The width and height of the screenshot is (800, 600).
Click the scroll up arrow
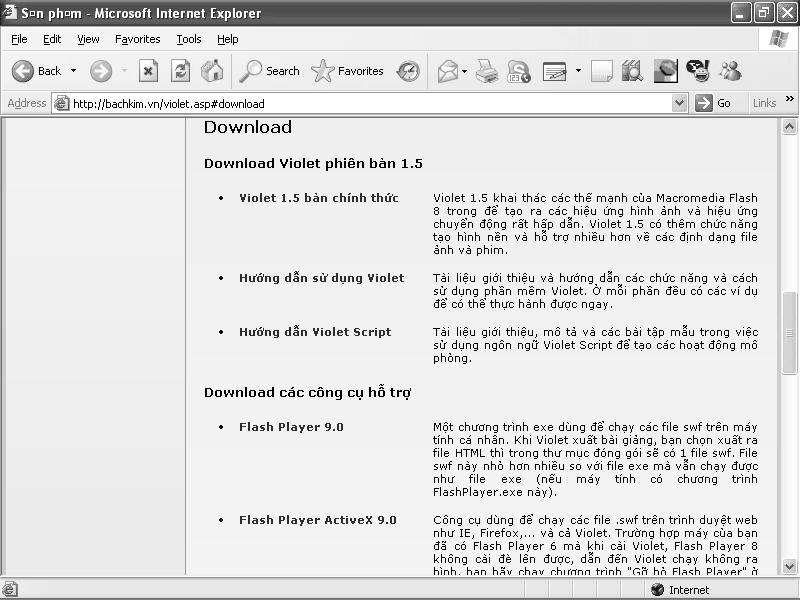tap(789, 127)
